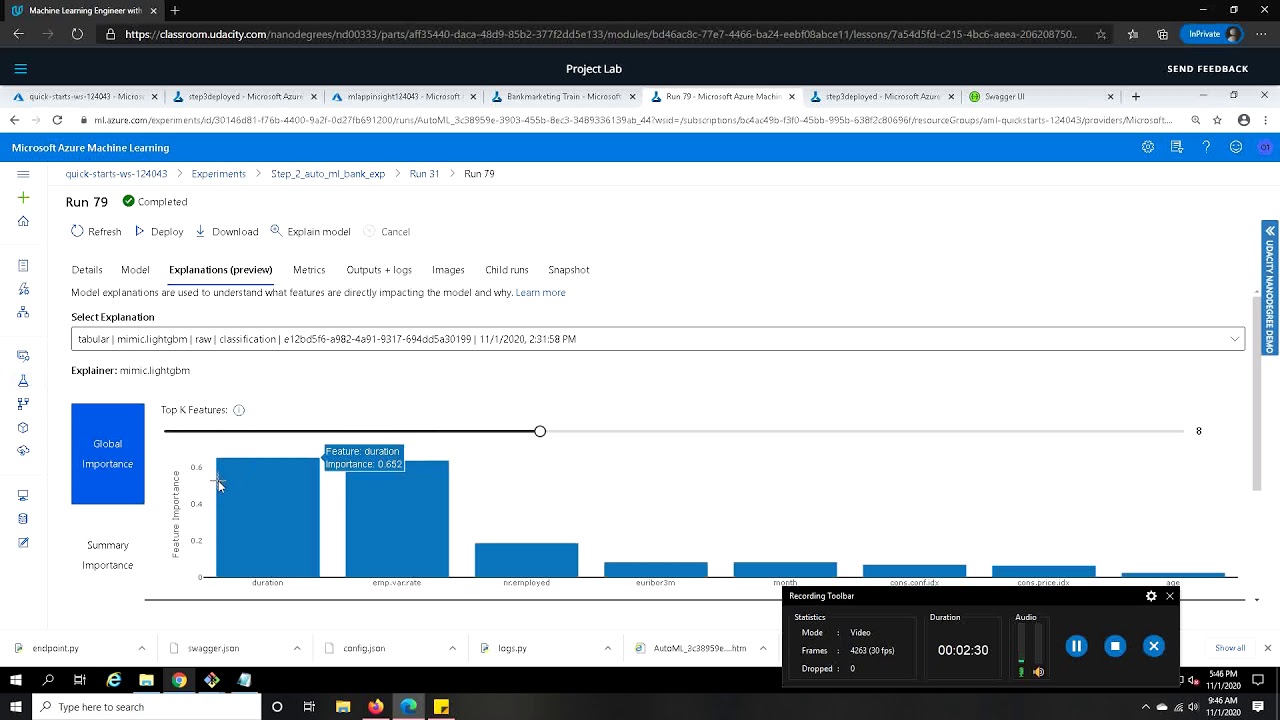Switch to Swagger UI browser tab

(x=1040, y=97)
